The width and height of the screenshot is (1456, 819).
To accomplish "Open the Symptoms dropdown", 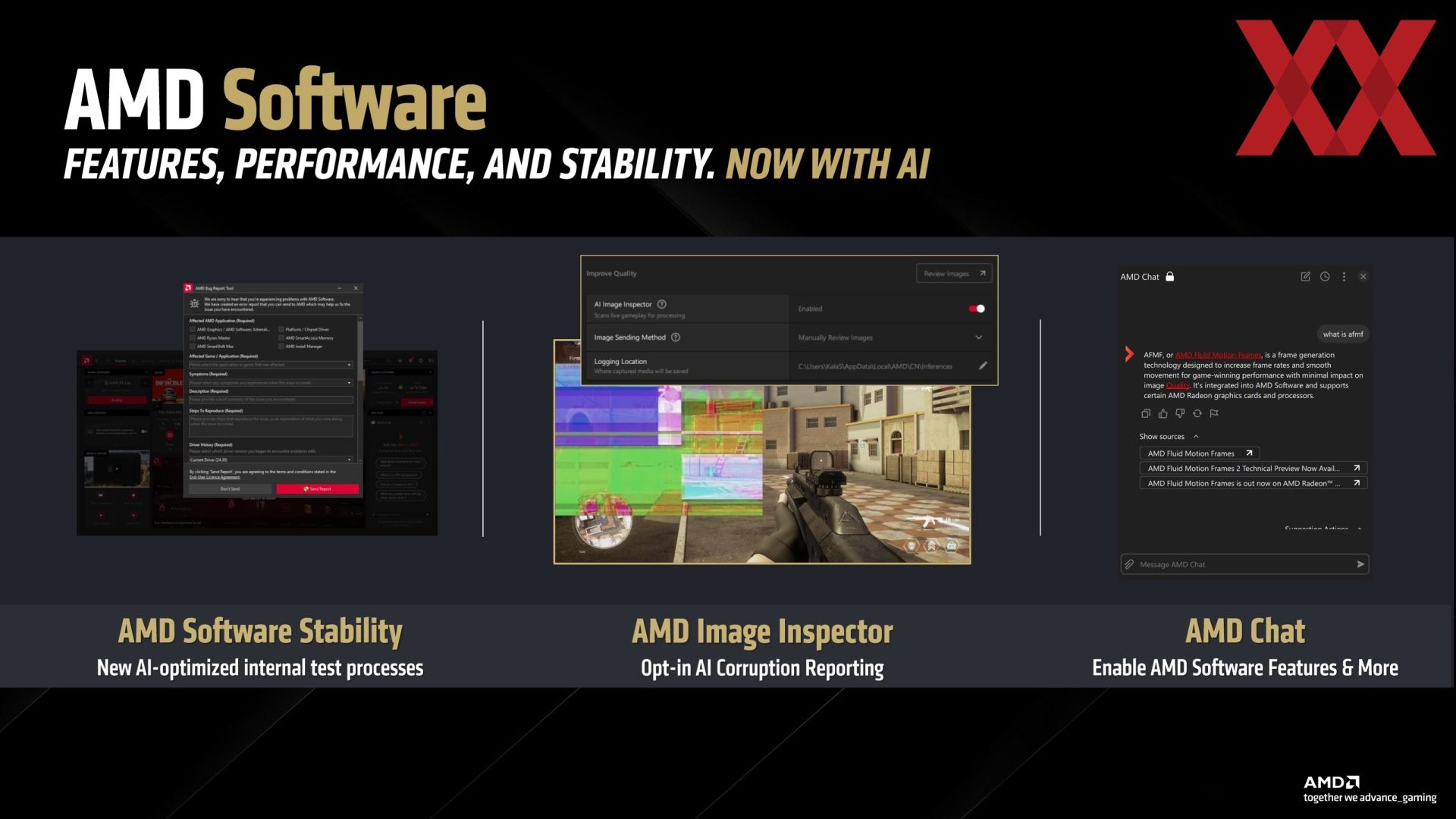I will click(x=271, y=383).
